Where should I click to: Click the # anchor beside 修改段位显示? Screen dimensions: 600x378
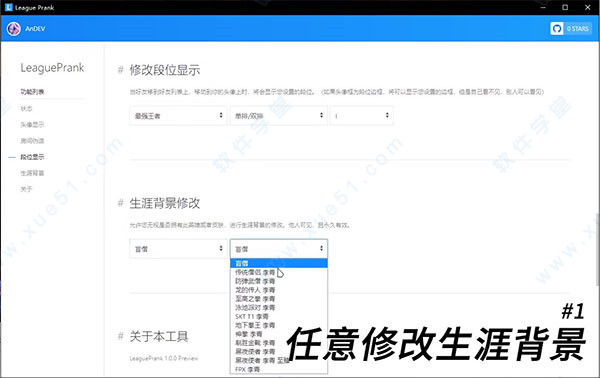tap(121, 70)
